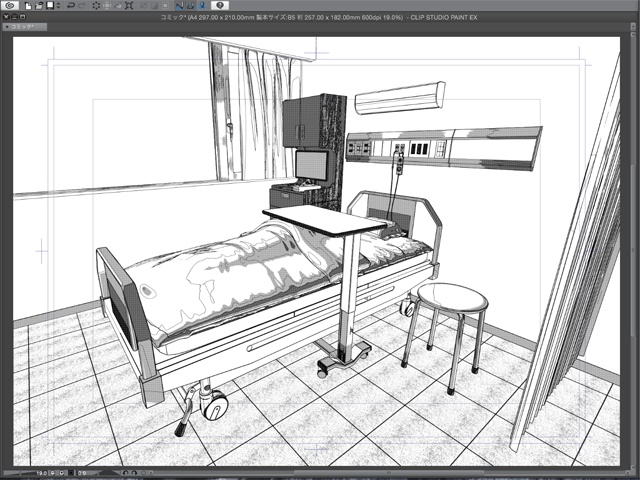The height and width of the screenshot is (480, 640).
Task: Save the canvas with the Save icon
Action: coord(50,6)
